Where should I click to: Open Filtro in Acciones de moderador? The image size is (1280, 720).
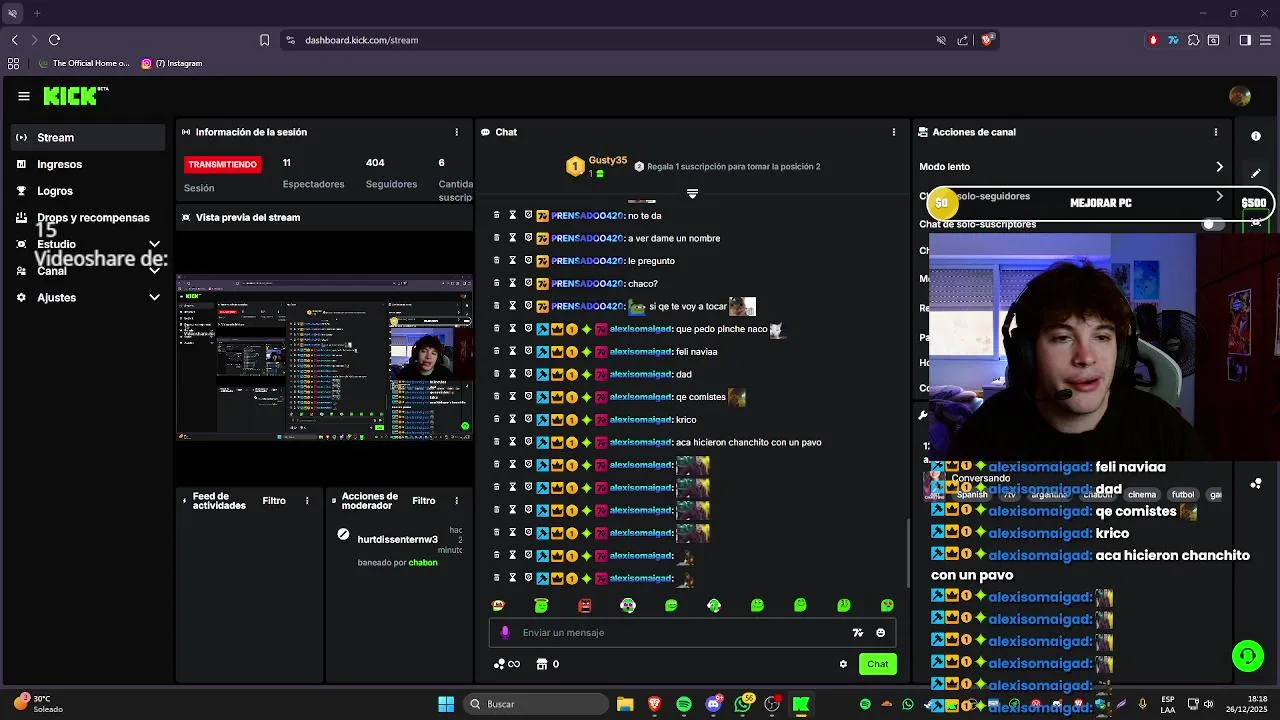pos(424,501)
